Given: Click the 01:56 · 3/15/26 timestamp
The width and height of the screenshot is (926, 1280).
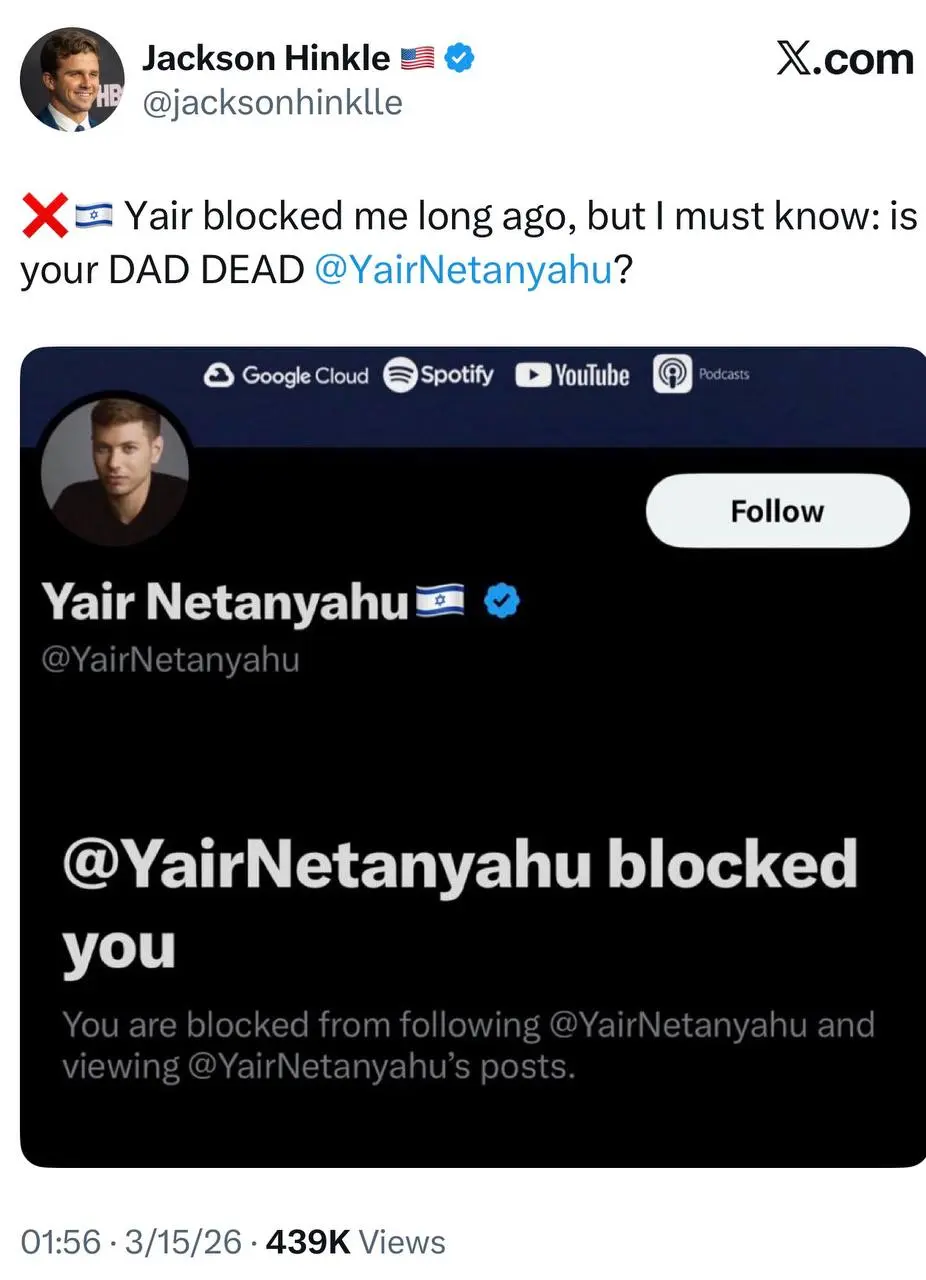Looking at the screenshot, I should pyautogui.click(x=131, y=1241).
